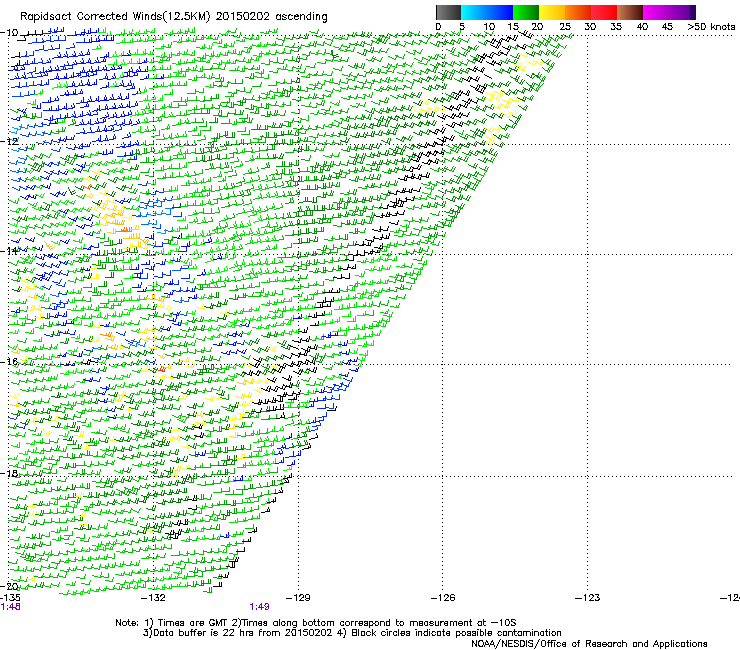Click the -18 latitude axis label
740x650 pixels.
tap(9, 473)
